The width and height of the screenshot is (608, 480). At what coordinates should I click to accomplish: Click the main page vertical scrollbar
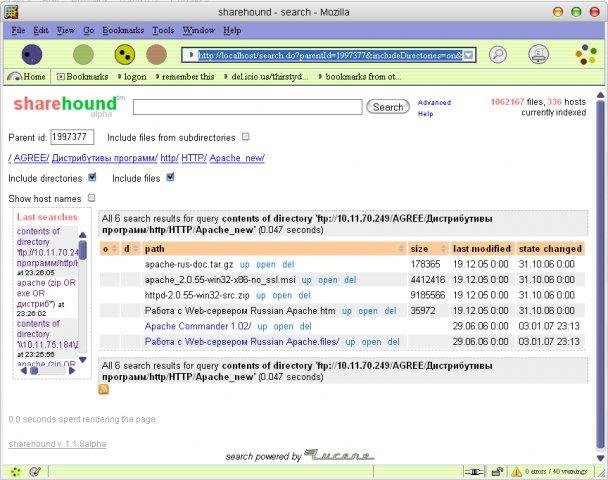point(600,275)
